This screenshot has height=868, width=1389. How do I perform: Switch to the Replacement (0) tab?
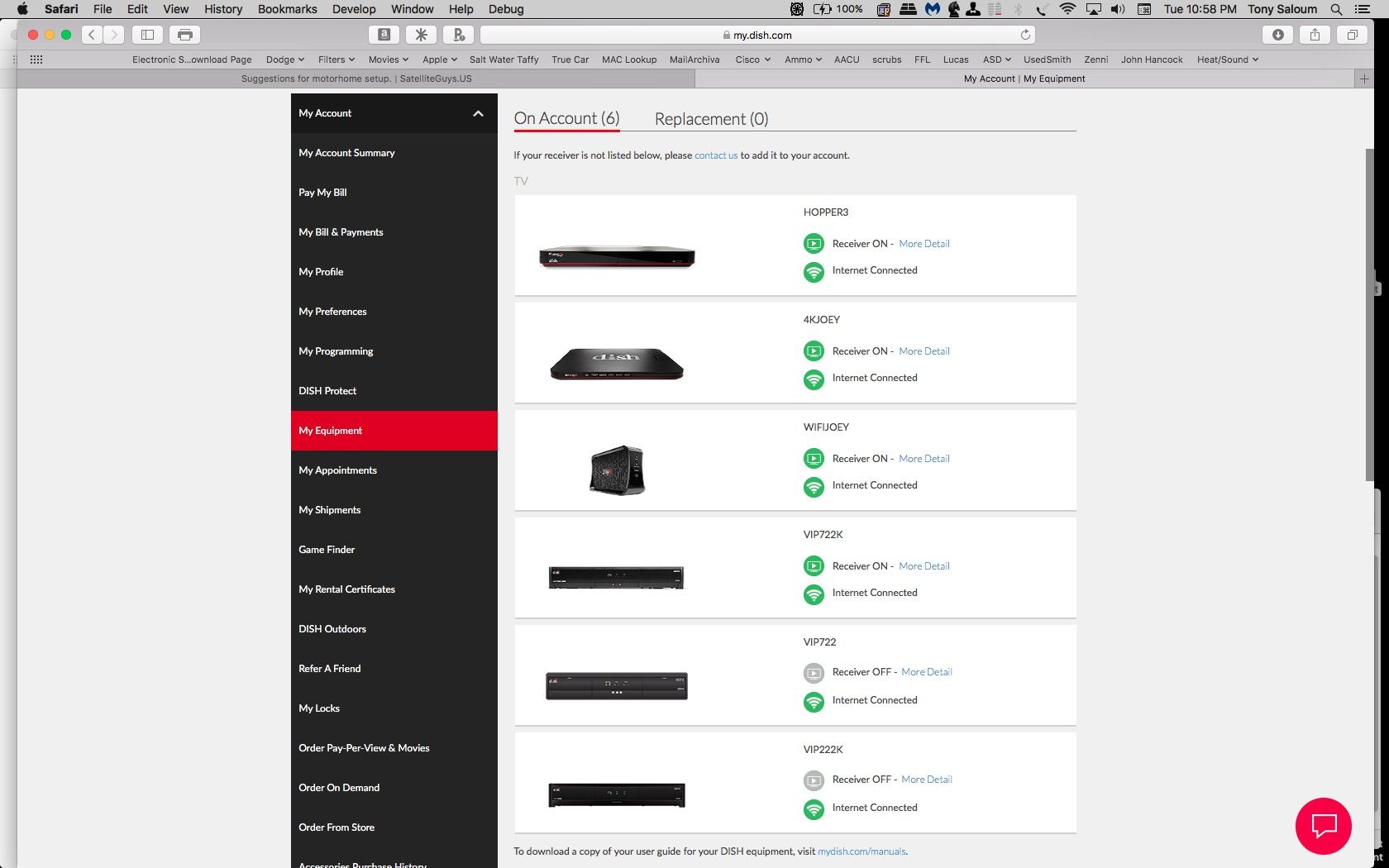pos(711,119)
